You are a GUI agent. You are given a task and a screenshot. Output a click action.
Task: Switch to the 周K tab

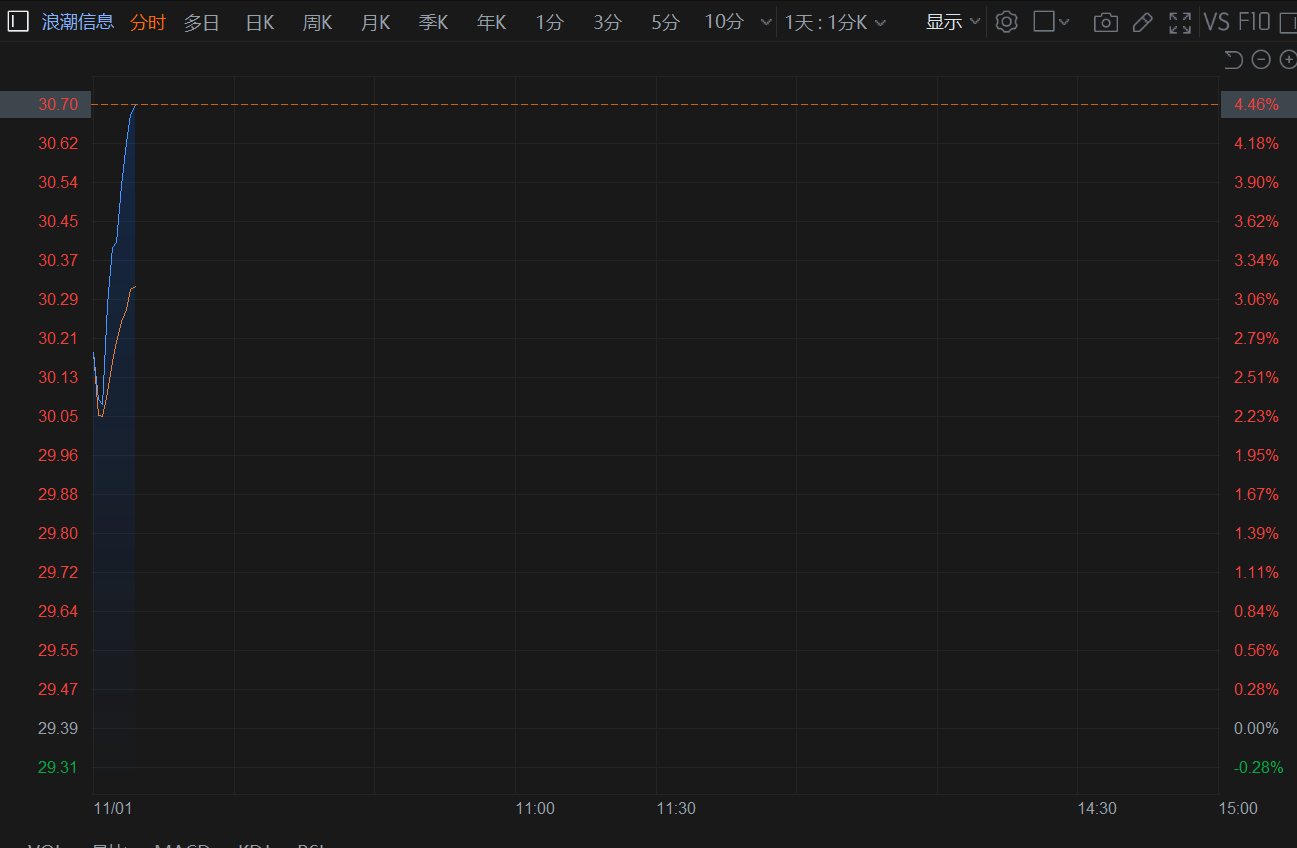click(x=318, y=22)
